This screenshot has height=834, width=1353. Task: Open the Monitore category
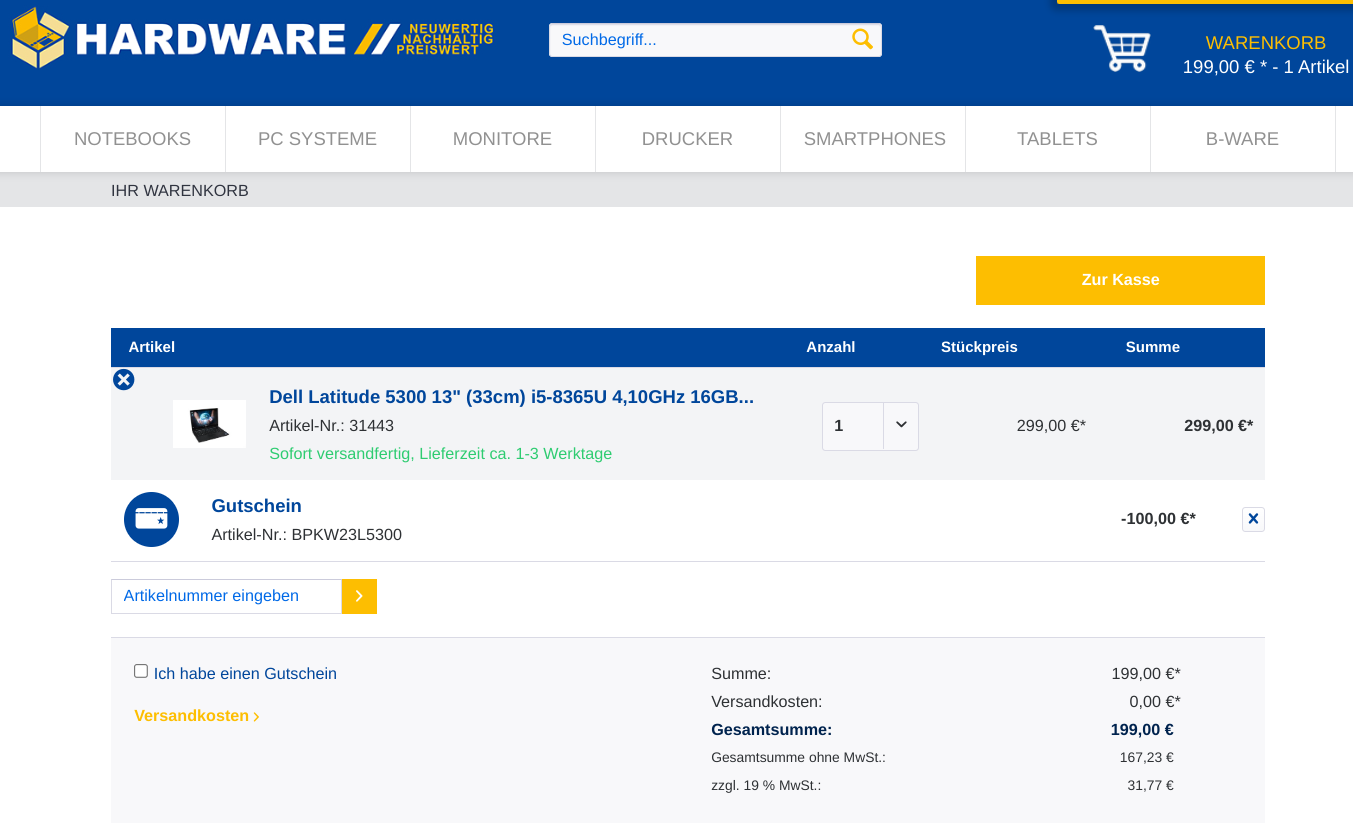[503, 139]
